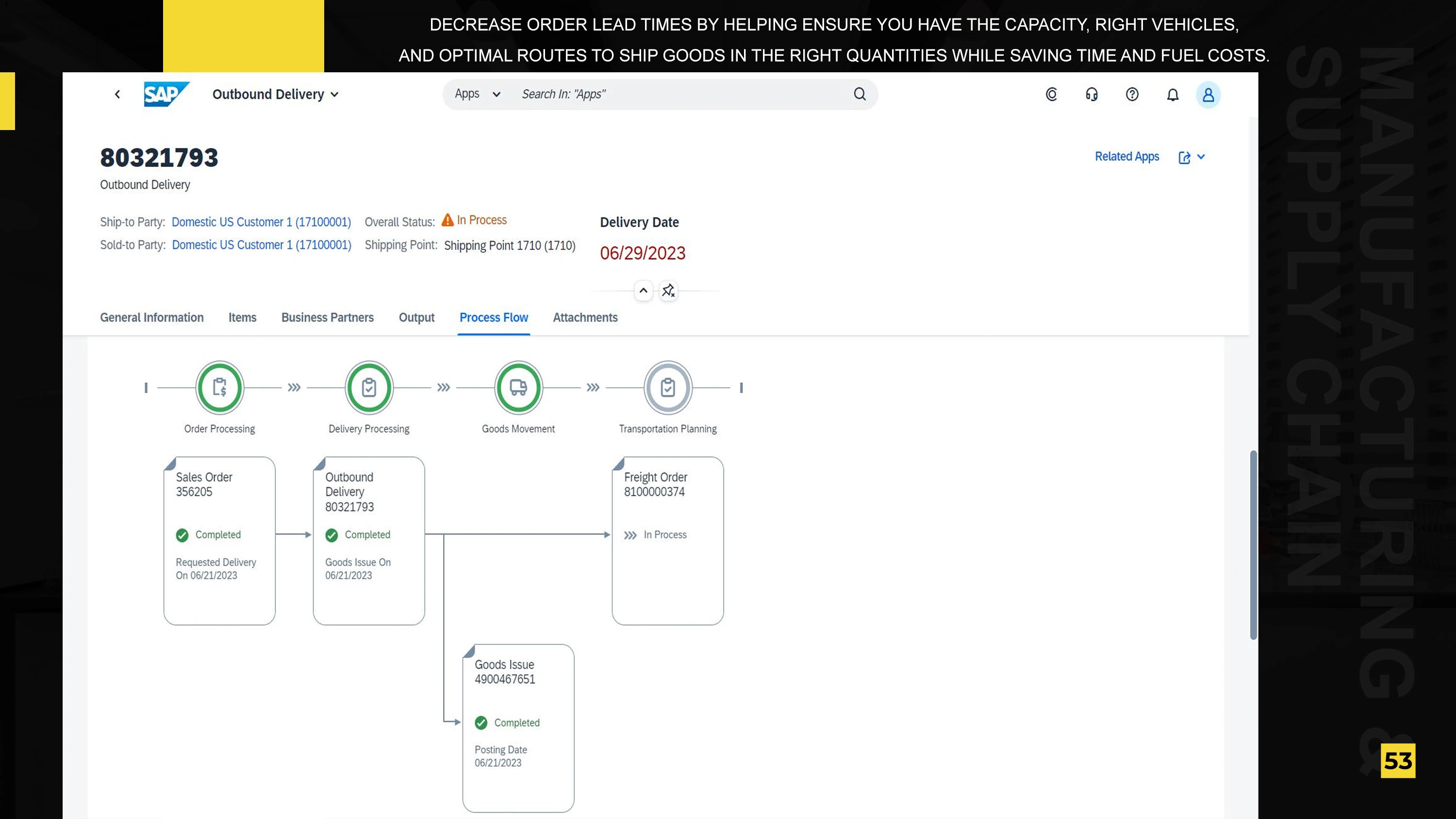Image resolution: width=1456 pixels, height=819 pixels.
Task: Open Ship-to Party Domestic US Customer link
Action: (x=261, y=222)
